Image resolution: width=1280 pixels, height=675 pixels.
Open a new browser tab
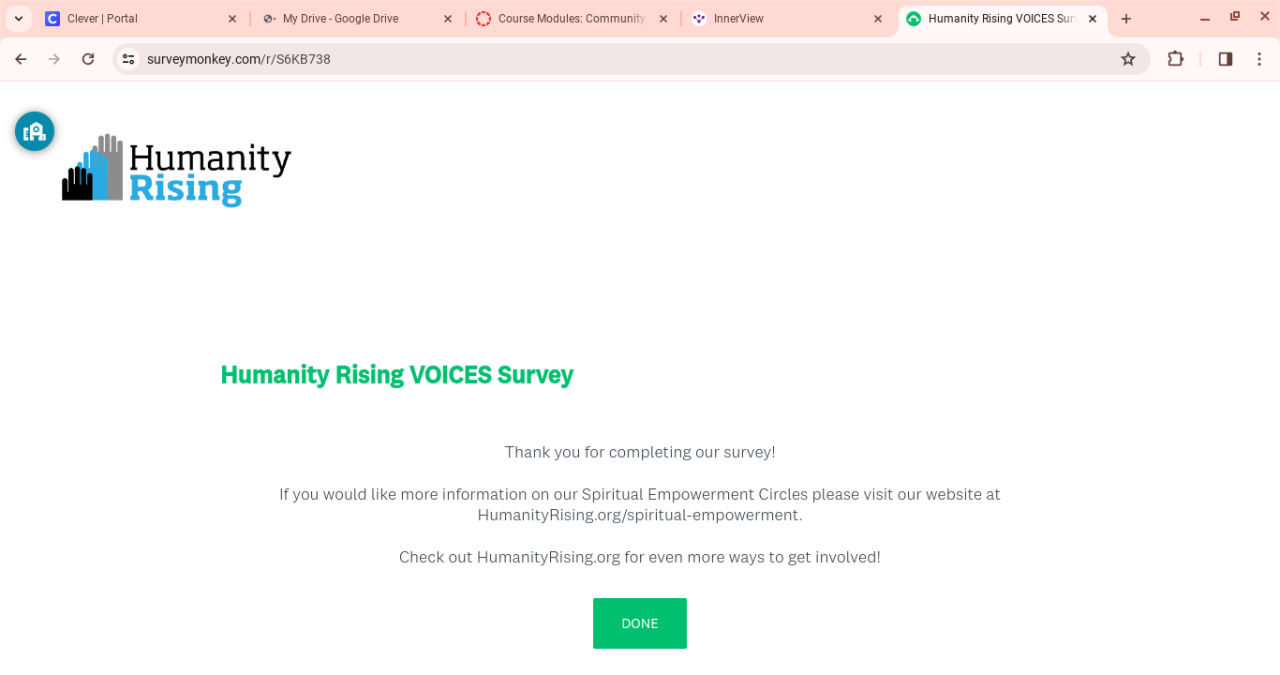[x=1126, y=19]
